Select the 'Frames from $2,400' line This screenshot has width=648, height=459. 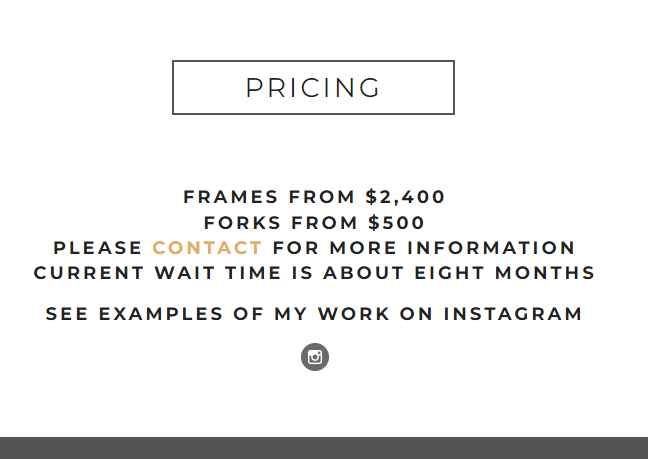[x=314, y=197]
